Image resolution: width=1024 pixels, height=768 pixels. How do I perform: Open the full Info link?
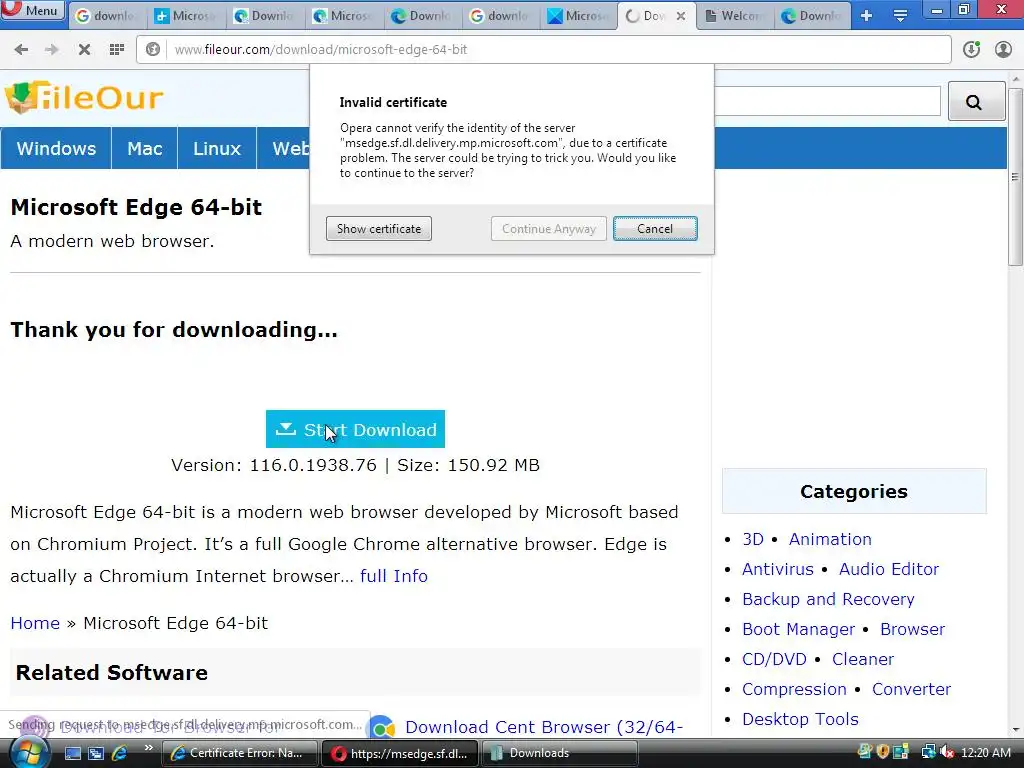click(x=394, y=576)
